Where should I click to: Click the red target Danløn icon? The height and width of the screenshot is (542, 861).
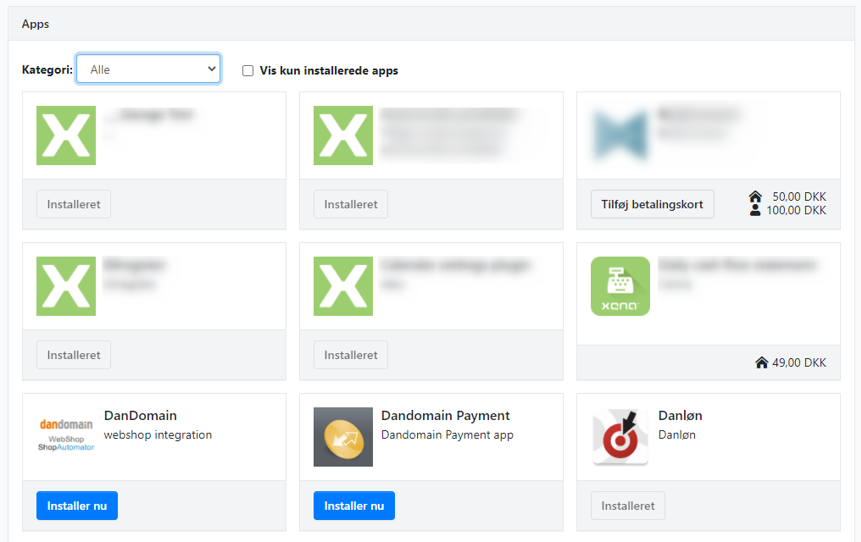pos(620,436)
